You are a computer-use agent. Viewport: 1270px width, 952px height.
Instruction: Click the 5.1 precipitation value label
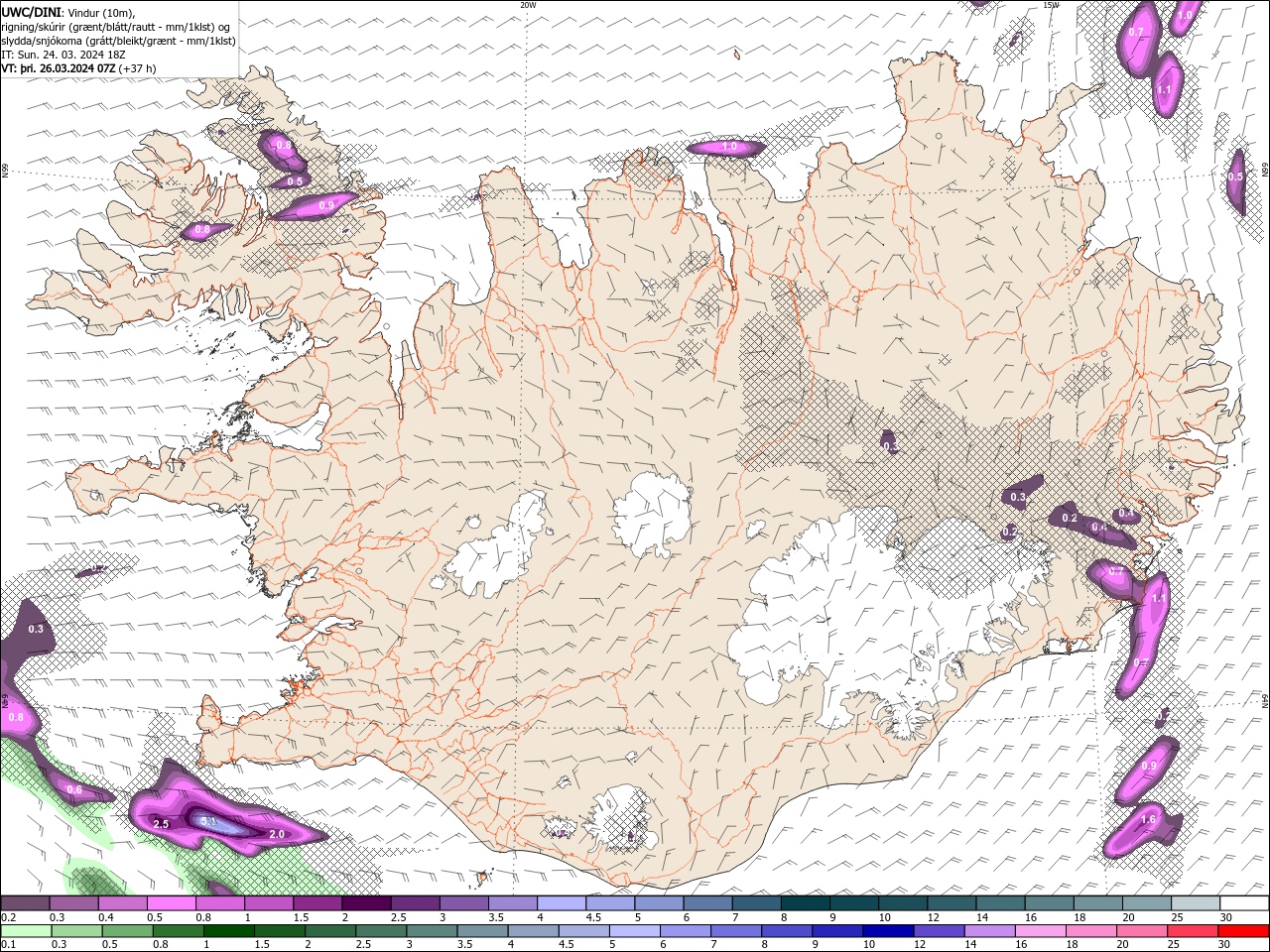click(208, 821)
